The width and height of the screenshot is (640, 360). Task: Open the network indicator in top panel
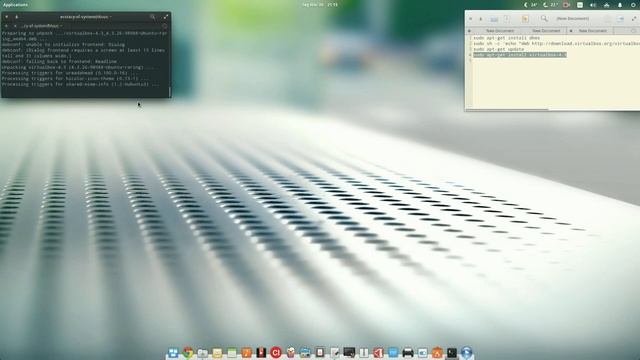tap(607, 5)
